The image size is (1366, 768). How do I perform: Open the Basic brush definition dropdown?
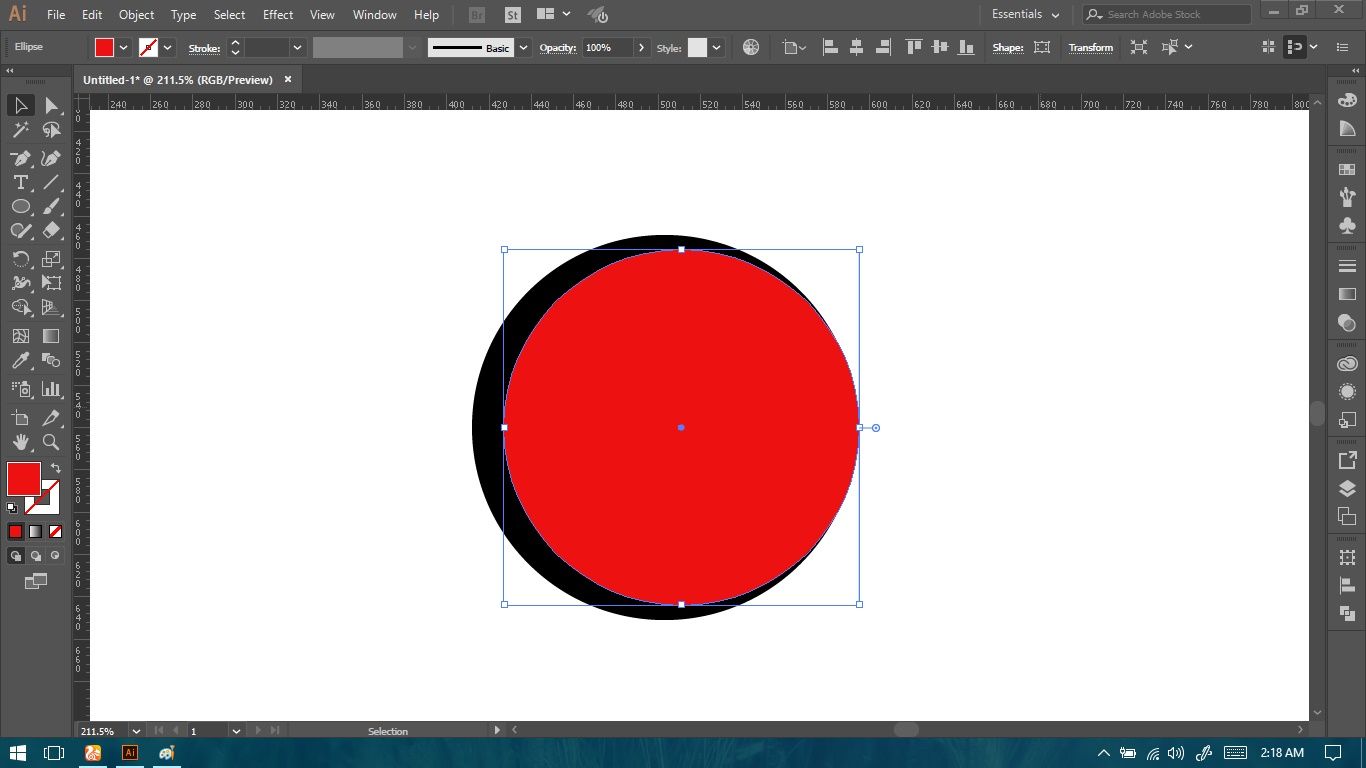pyautogui.click(x=522, y=47)
